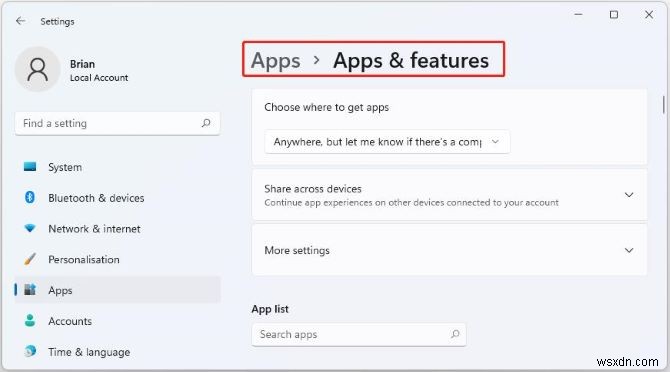Open Brian's user avatar picture
The width and height of the screenshot is (670, 372).
pyautogui.click(x=38, y=70)
